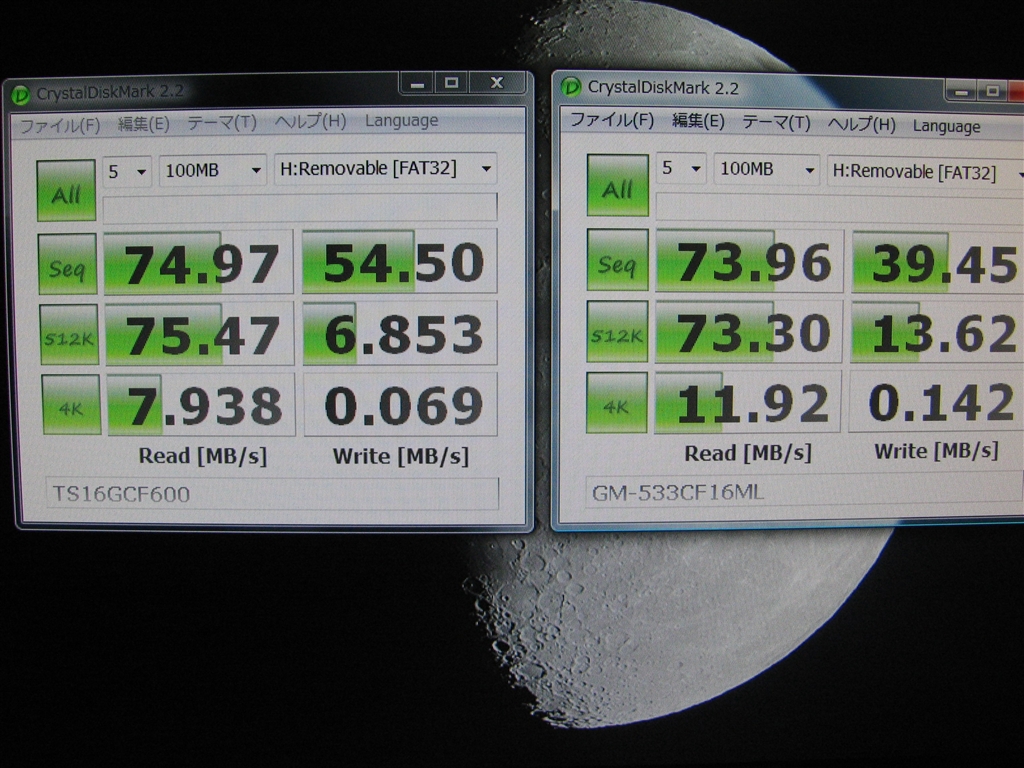Click the Write [MB/s] label in left window
Image resolution: width=1024 pixels, height=768 pixels.
[x=400, y=456]
